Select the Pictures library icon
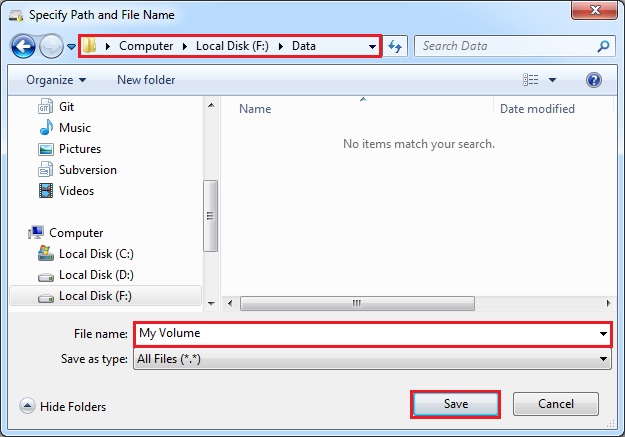Screen dimensions: 625x437 click(x=46, y=149)
